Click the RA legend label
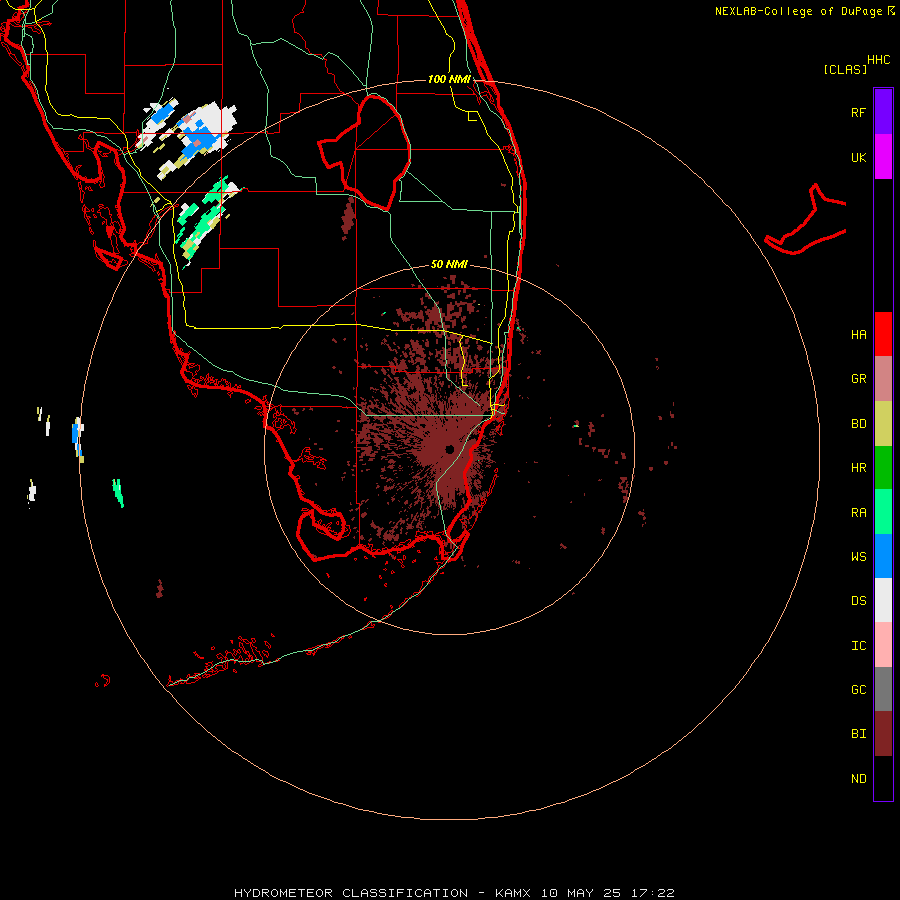The image size is (900, 900). [858, 513]
